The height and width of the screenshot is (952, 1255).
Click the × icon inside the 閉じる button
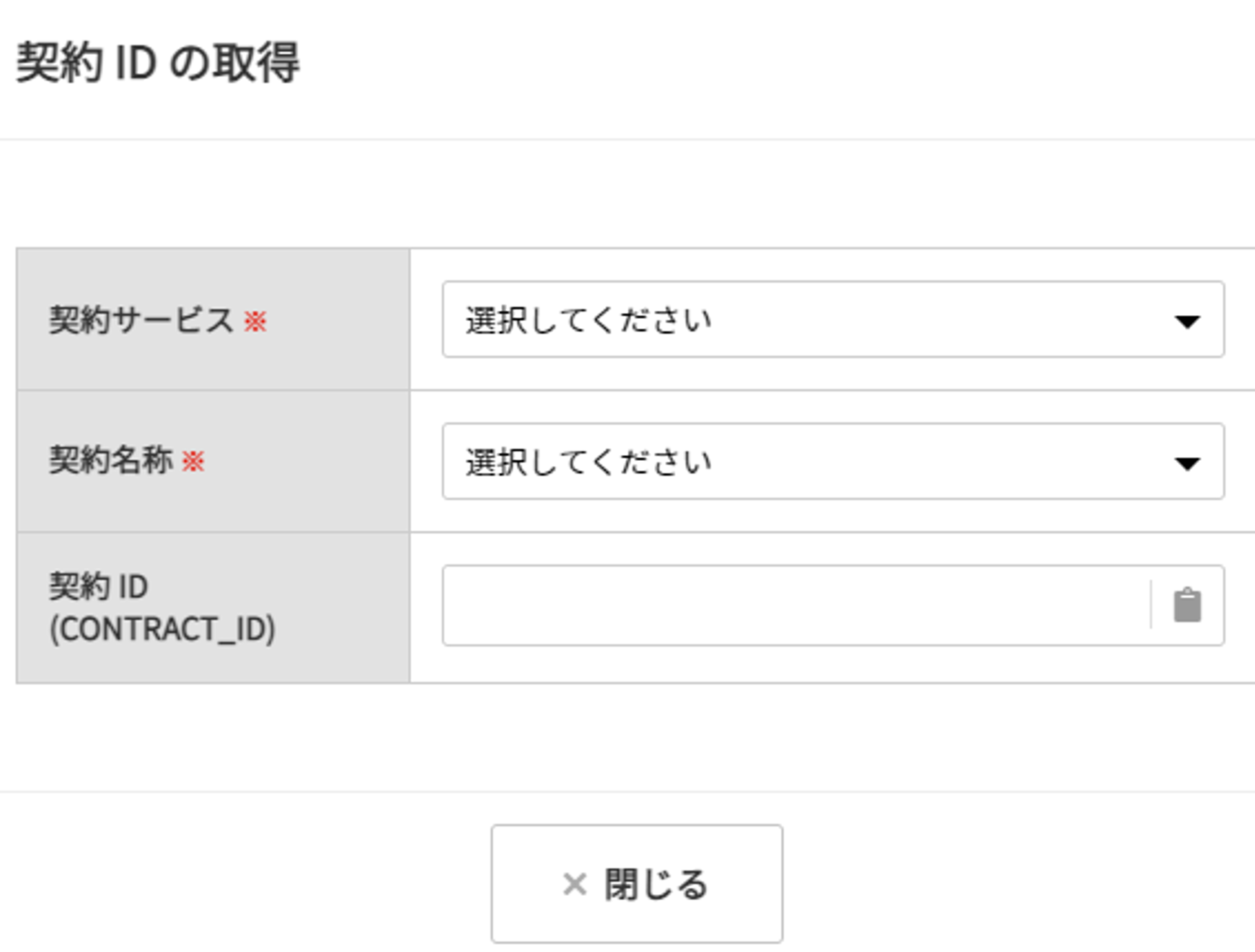point(575,884)
